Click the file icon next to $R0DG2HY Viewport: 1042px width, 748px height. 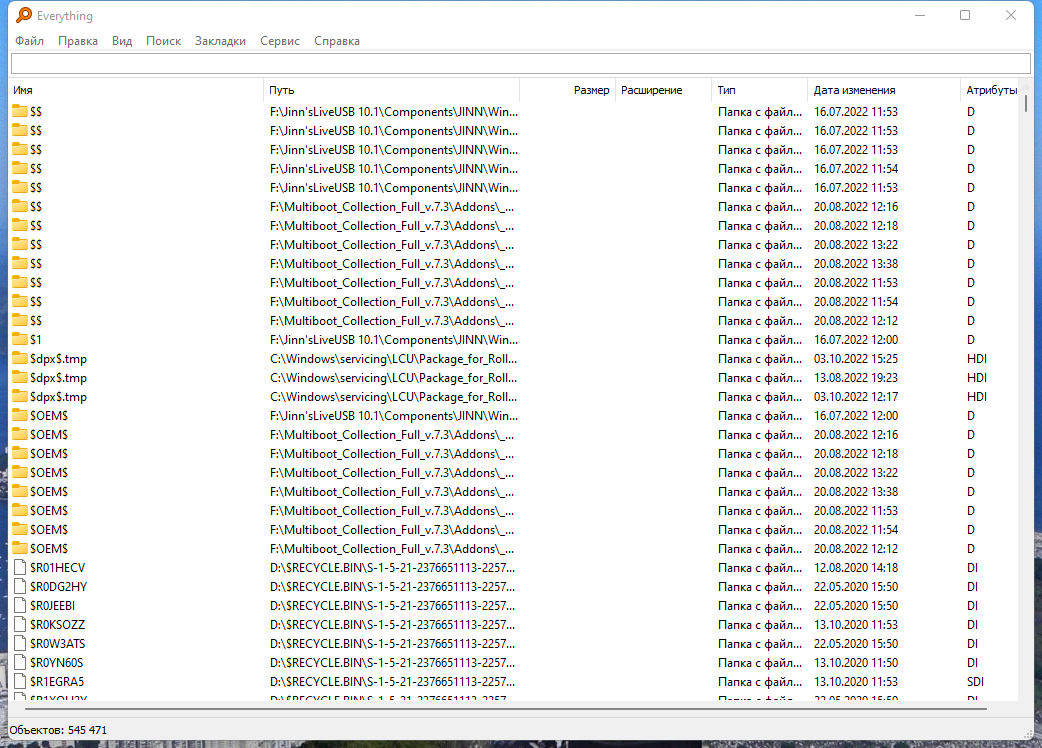[20, 587]
